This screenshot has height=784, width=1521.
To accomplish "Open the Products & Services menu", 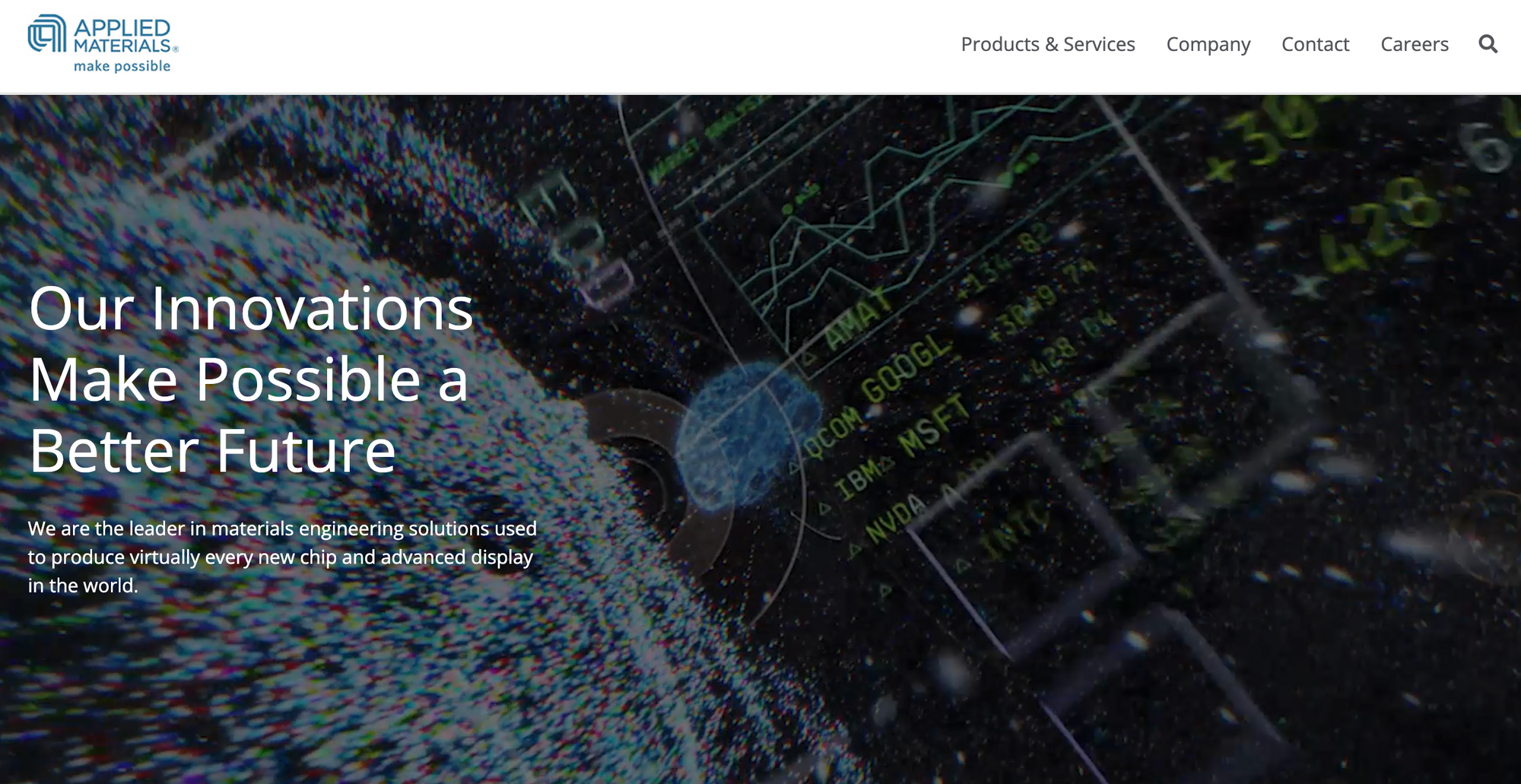I will coord(1048,44).
